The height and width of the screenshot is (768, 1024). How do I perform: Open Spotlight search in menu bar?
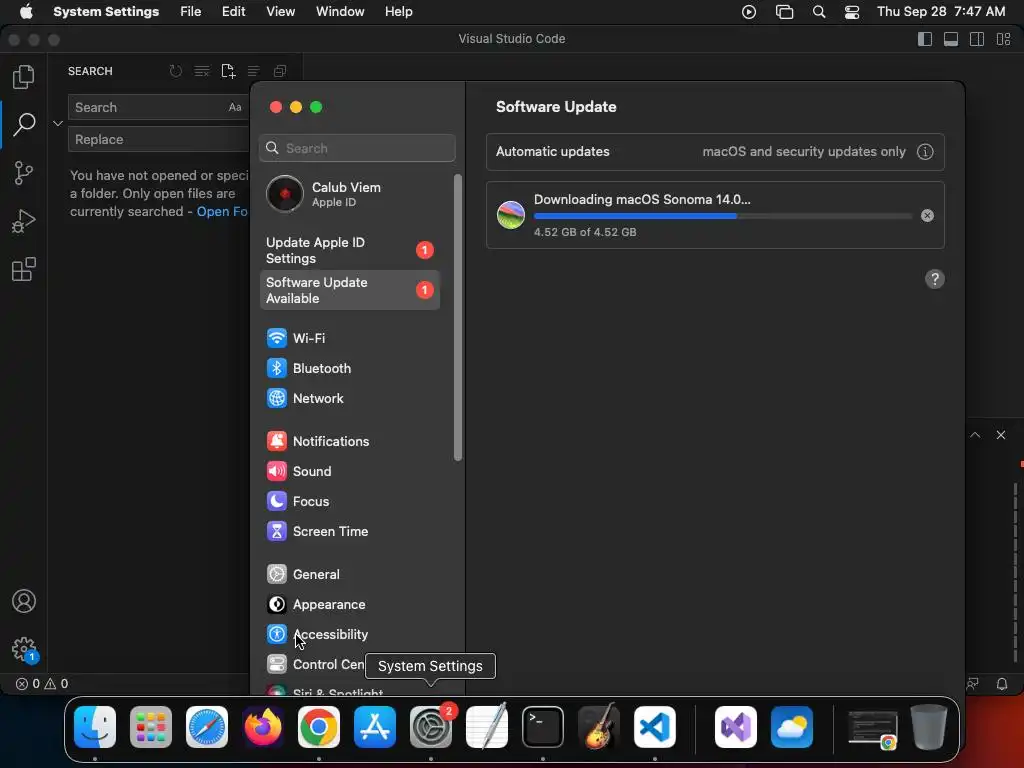coord(819,12)
